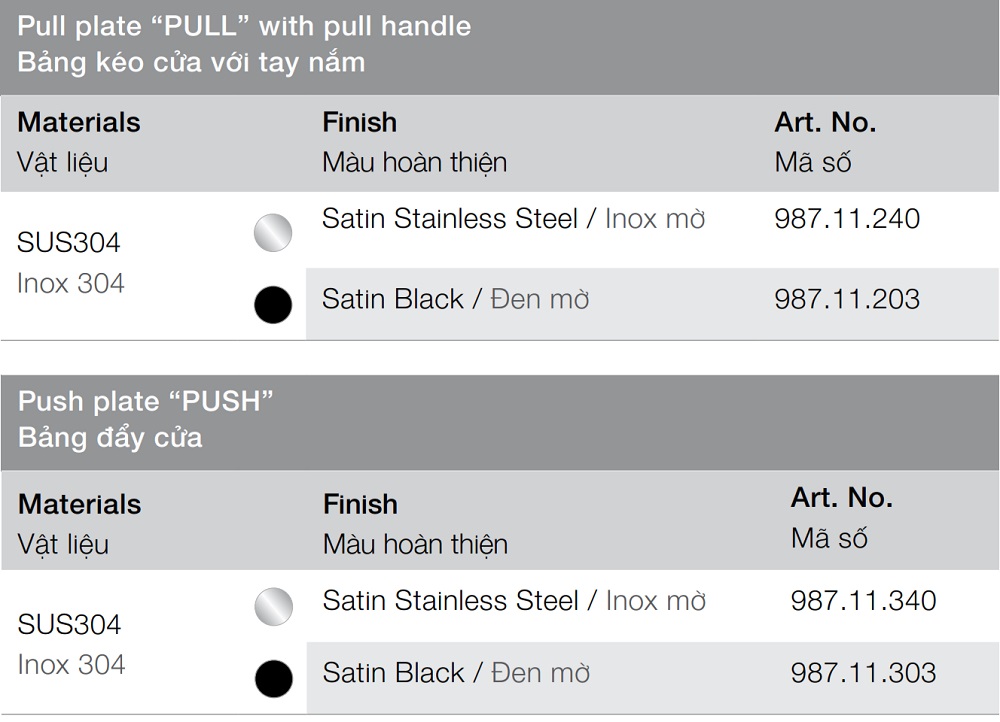Select article number 987.11.303
The image size is (1000, 722).
coord(863,673)
